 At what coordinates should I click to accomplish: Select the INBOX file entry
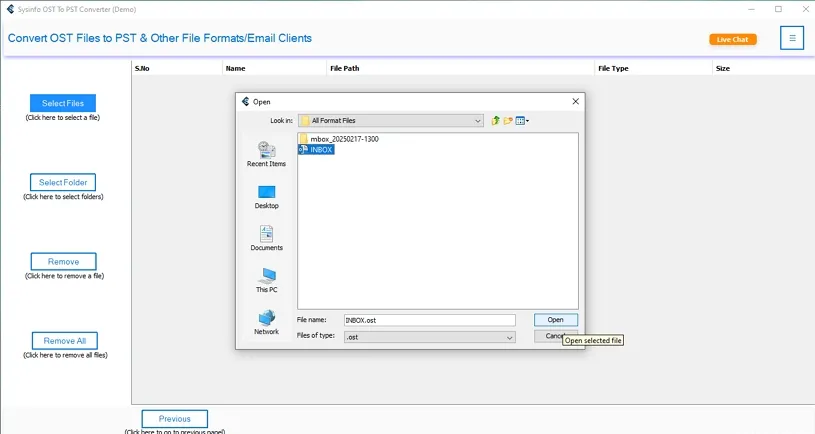(x=316, y=150)
